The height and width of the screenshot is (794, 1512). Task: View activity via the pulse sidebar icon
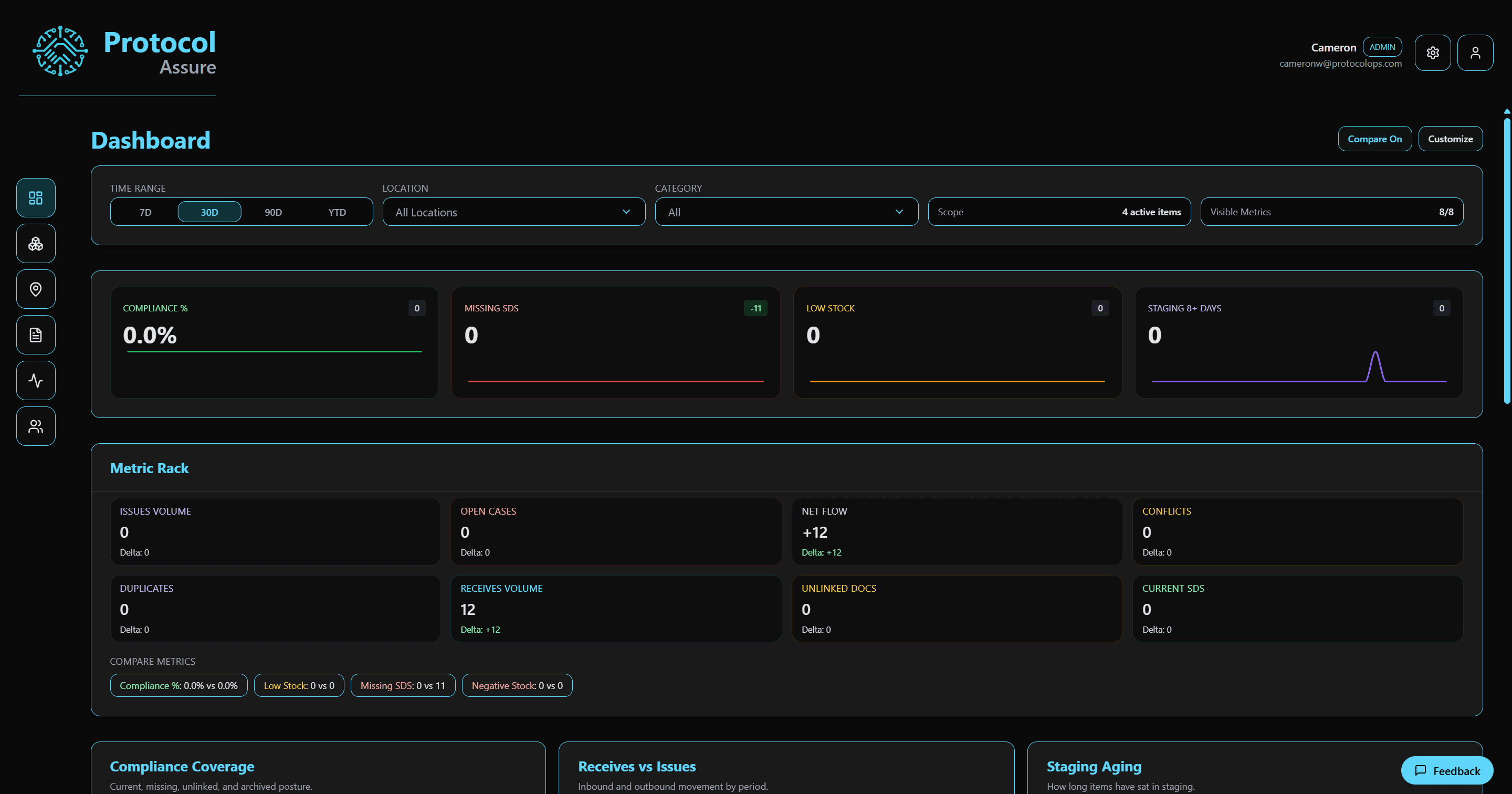pos(35,380)
